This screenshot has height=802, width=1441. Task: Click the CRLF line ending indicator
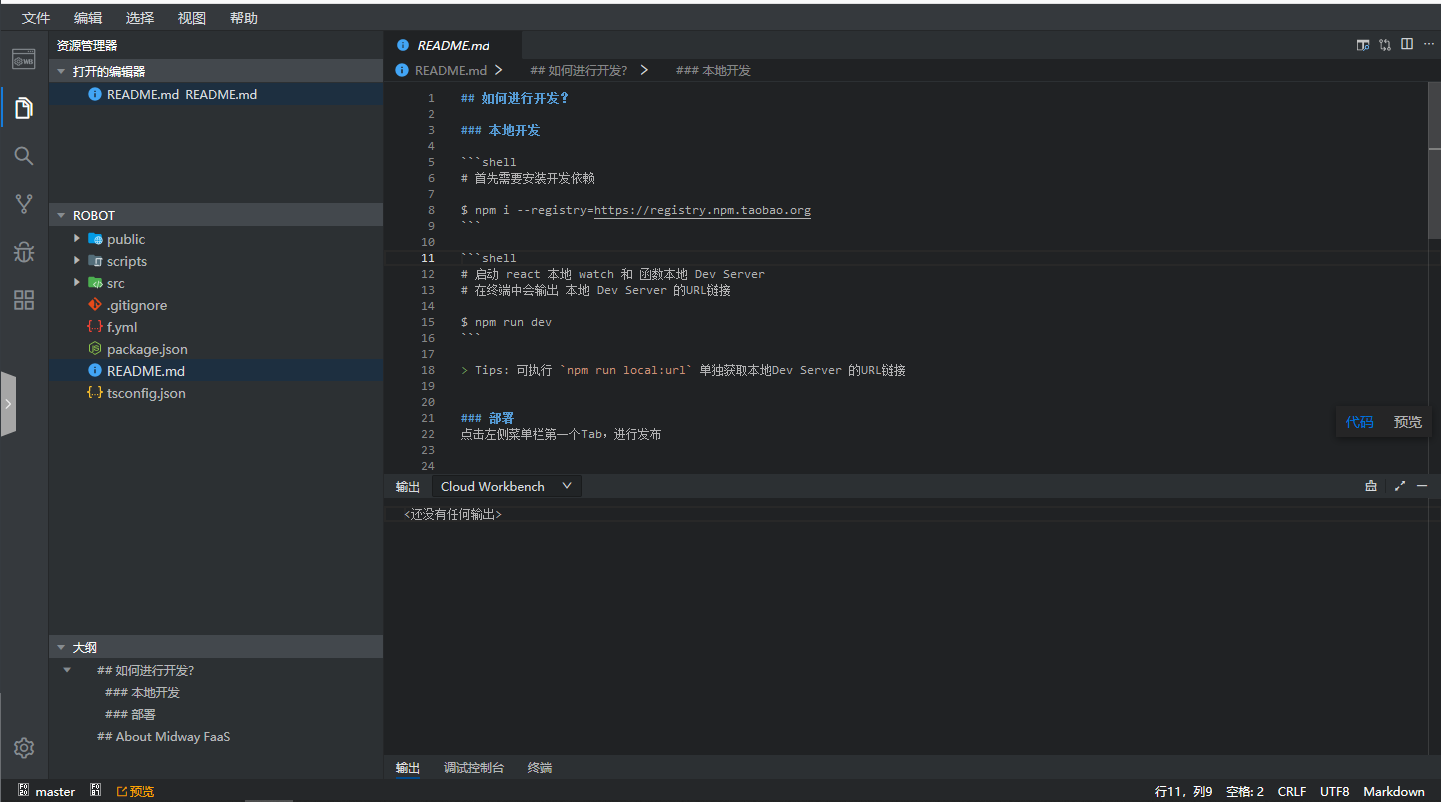1292,791
